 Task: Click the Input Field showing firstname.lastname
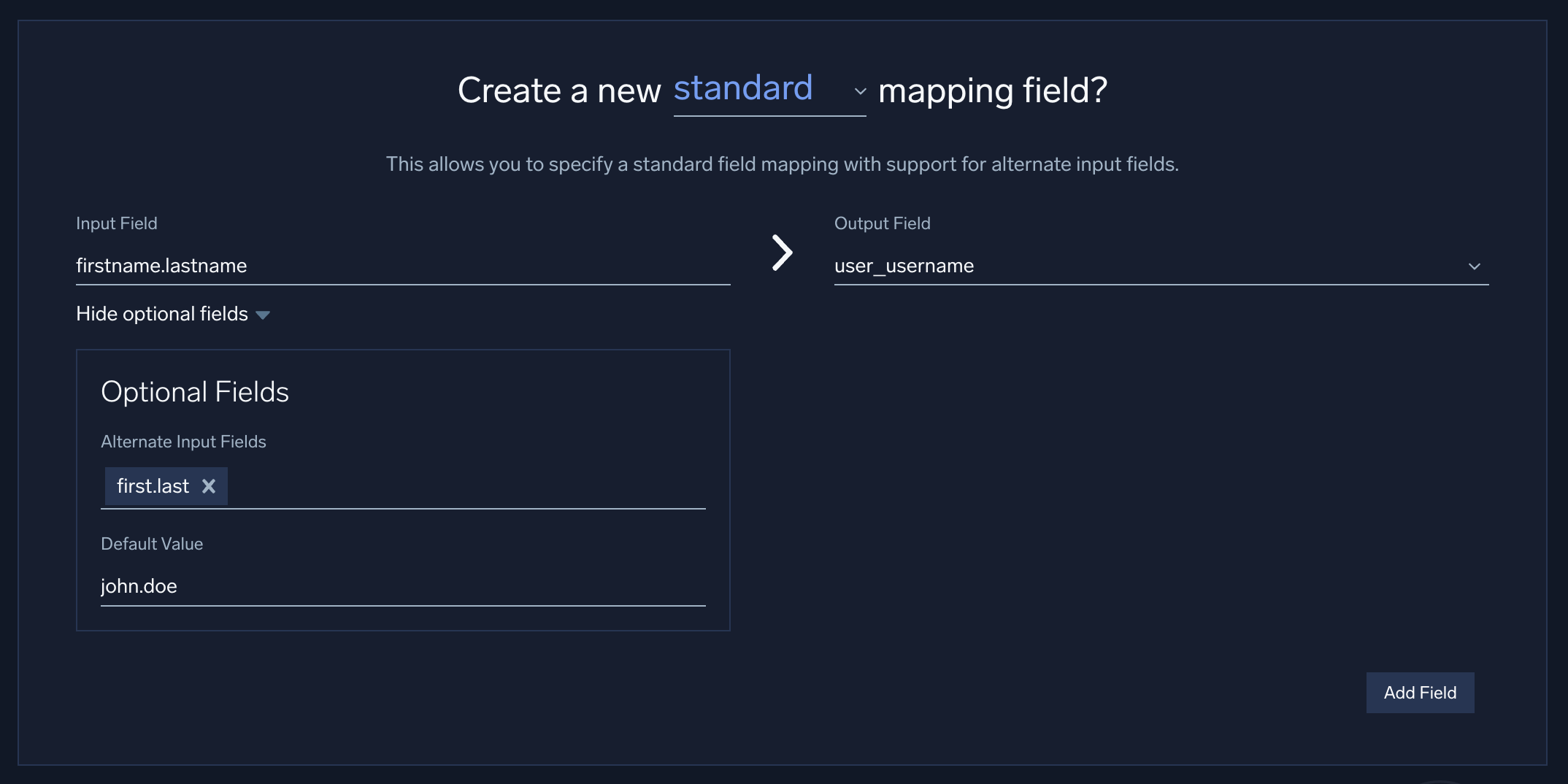point(401,266)
